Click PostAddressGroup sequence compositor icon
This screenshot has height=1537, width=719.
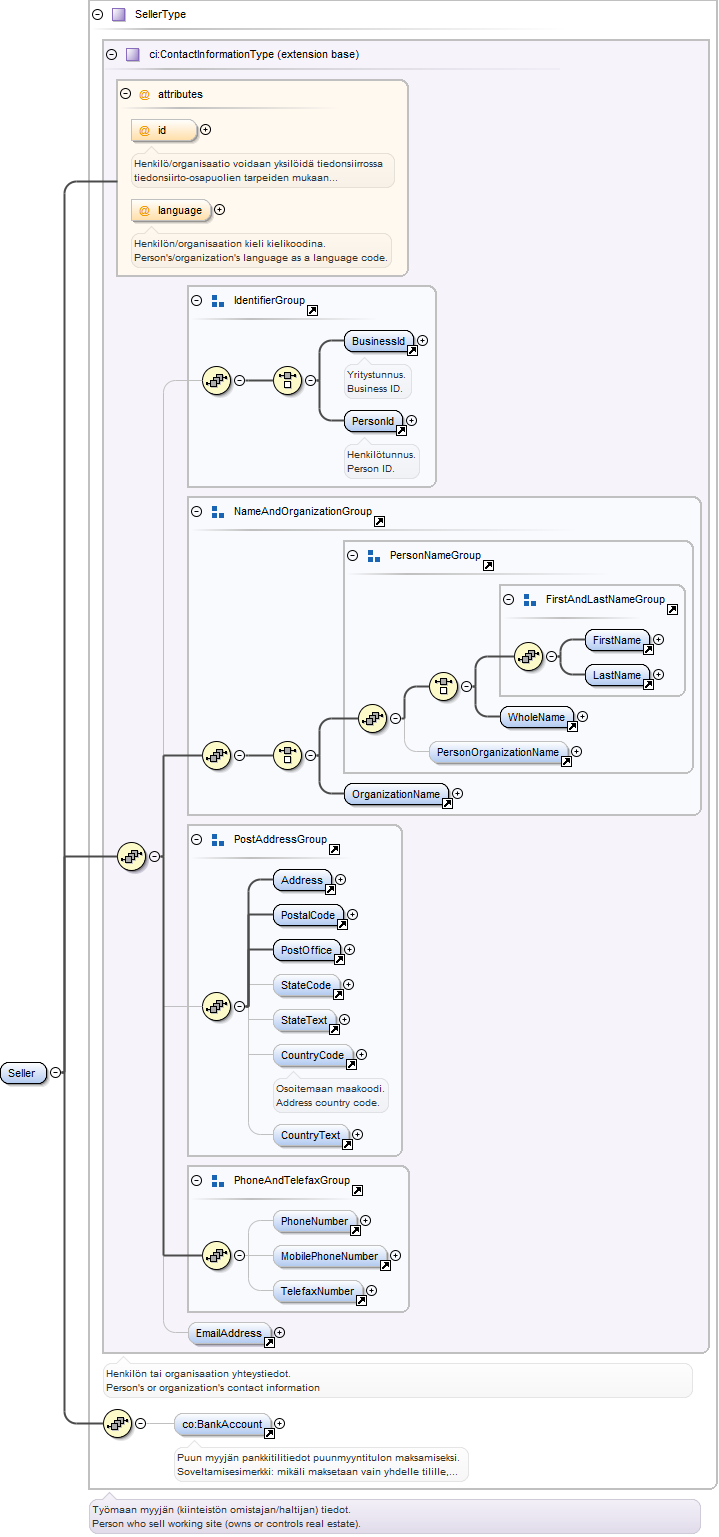click(217, 1006)
